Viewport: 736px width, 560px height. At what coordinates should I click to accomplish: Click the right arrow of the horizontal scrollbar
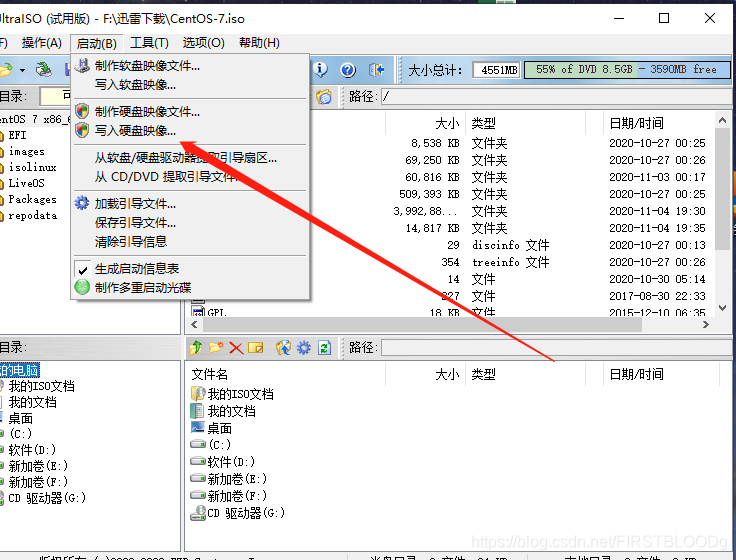pyautogui.click(x=705, y=324)
